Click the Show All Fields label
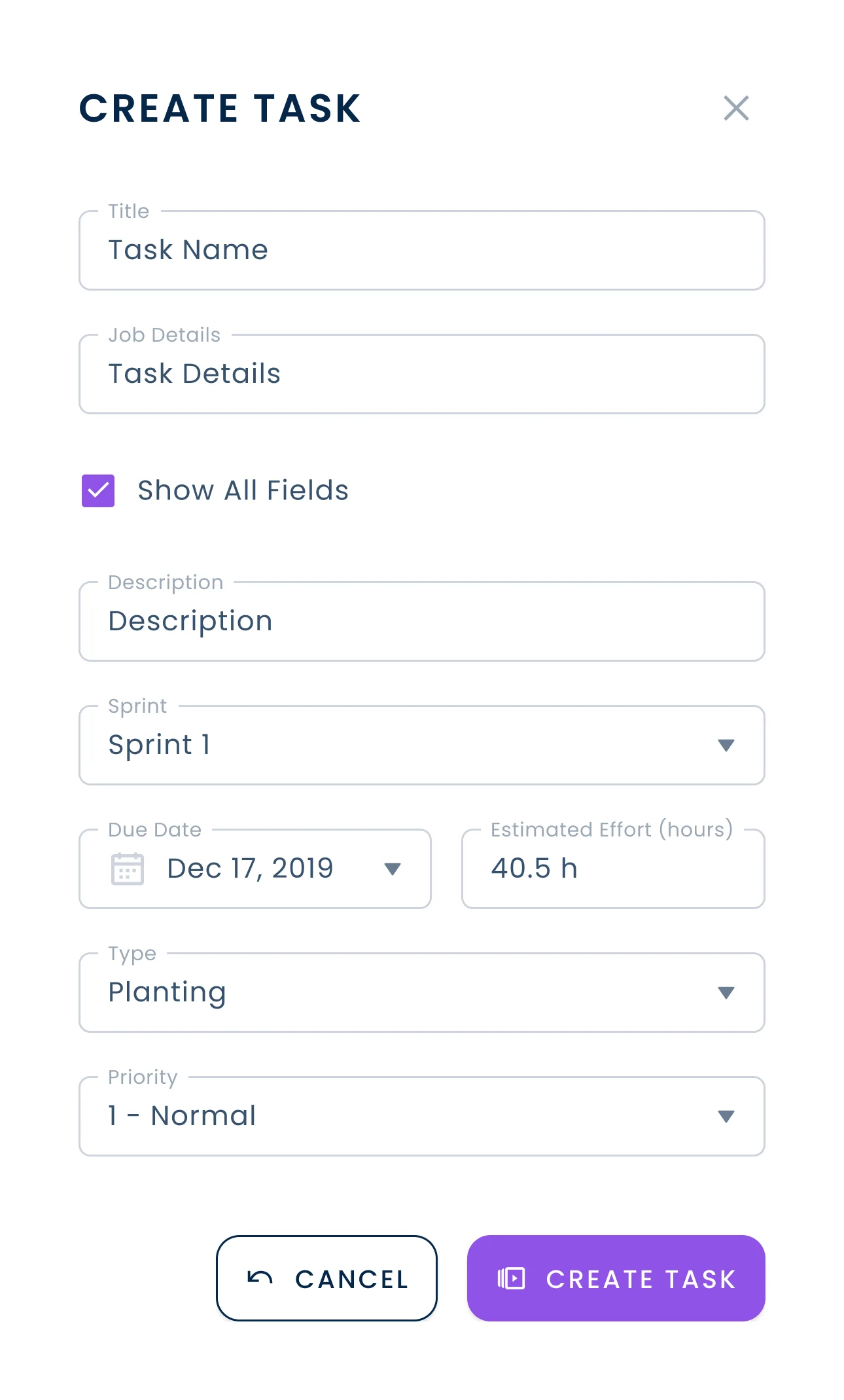Screen dimensions: 844x1400 [x=243, y=490]
